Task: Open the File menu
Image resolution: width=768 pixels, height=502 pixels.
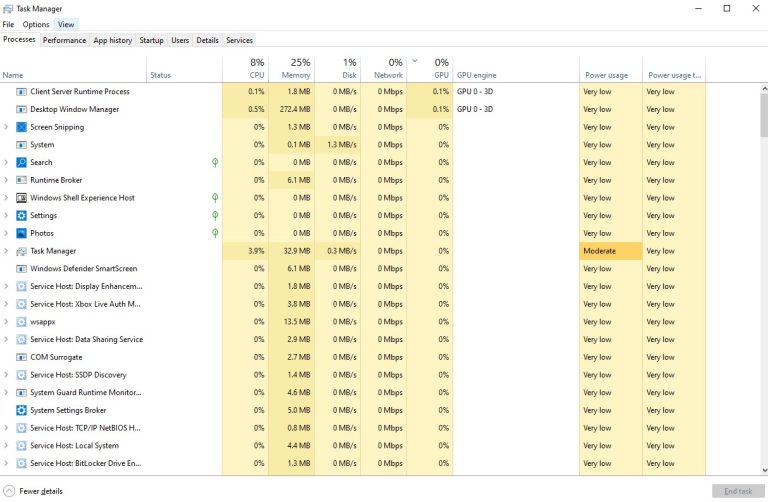Action: click(8, 24)
